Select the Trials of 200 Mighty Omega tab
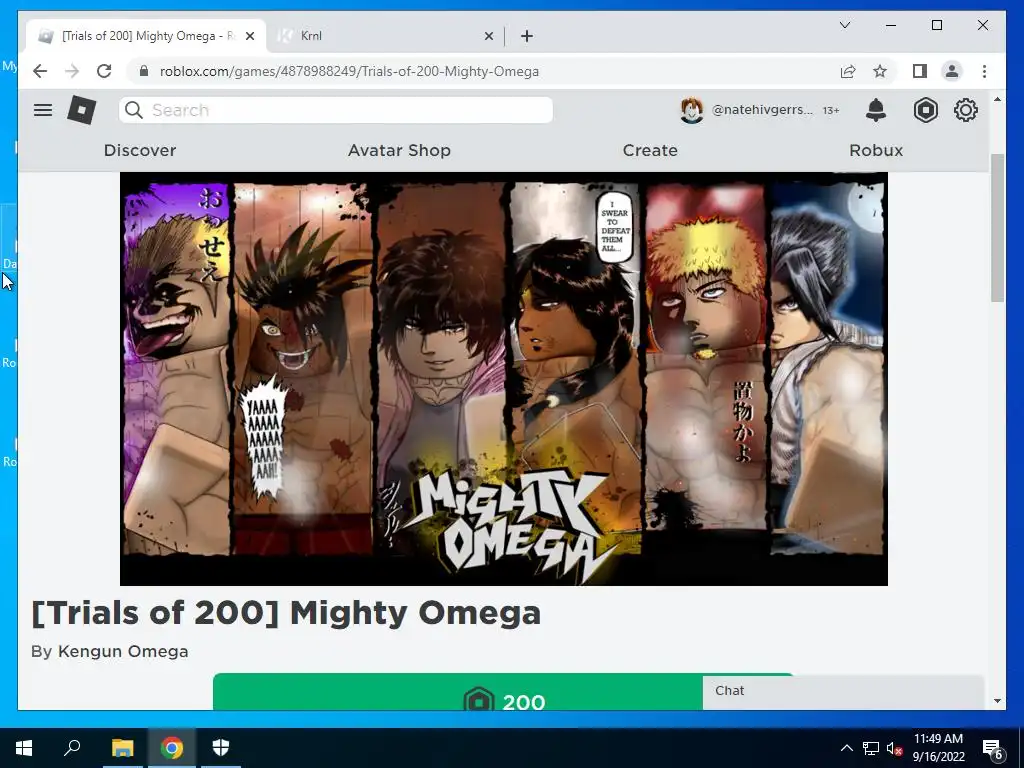The image size is (1024, 768). pos(146,36)
